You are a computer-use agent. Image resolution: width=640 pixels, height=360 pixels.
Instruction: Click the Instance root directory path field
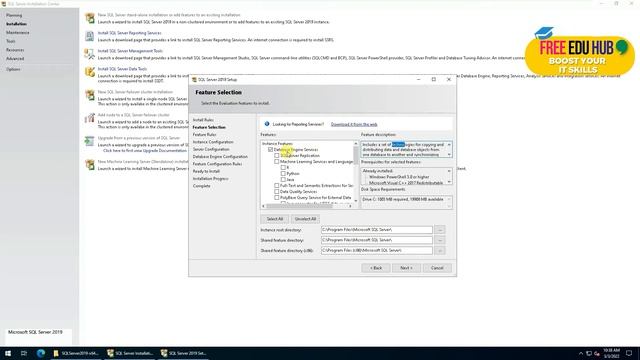coord(377,230)
